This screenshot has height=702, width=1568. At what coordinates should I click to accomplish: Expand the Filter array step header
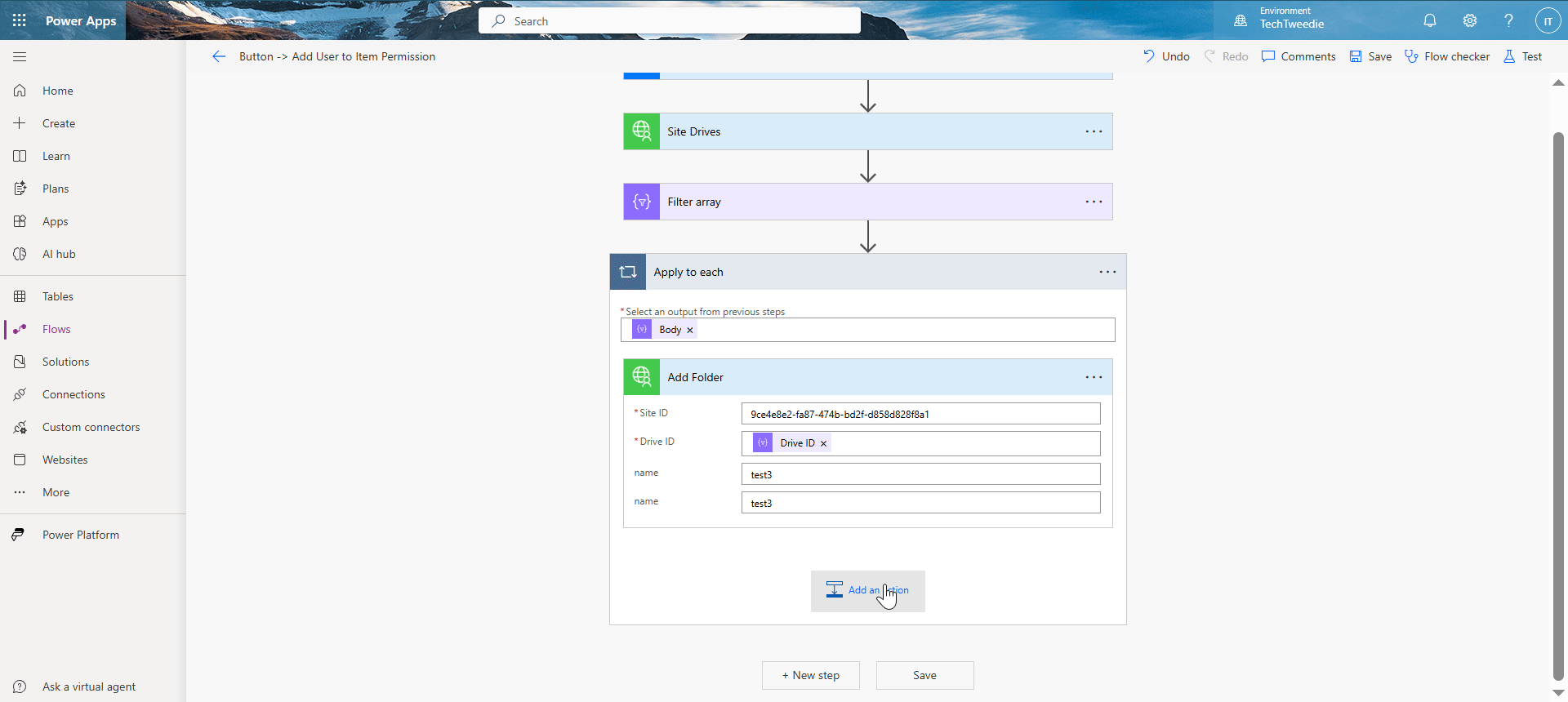pyautogui.click(x=867, y=202)
